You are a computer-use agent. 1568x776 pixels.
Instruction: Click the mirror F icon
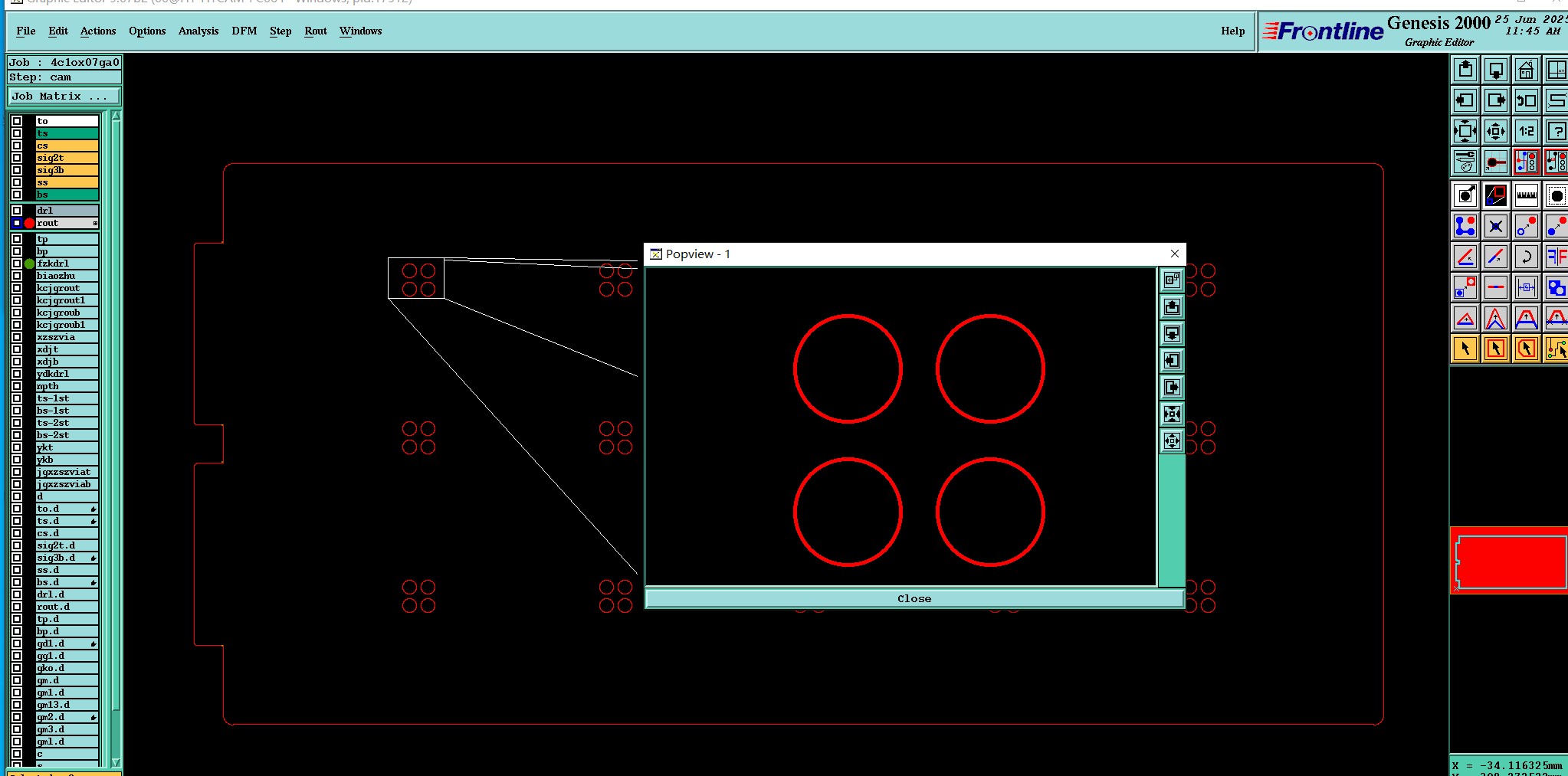coord(1557,257)
